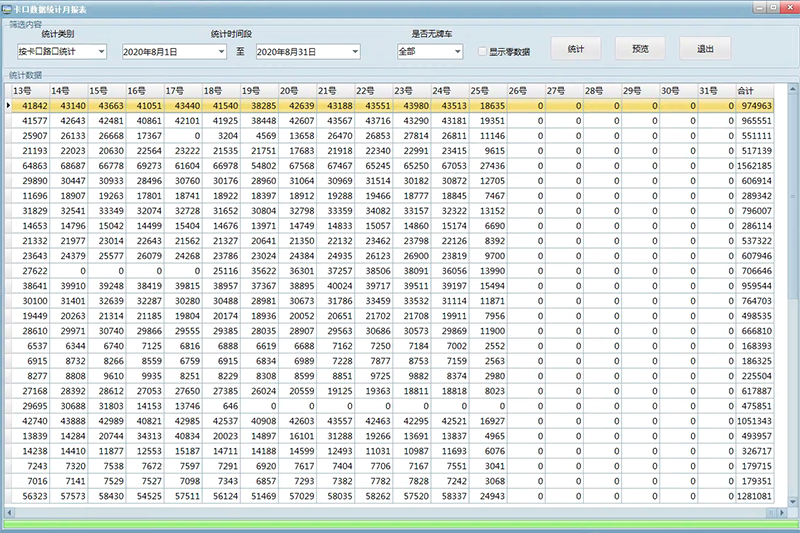Click the current row indicator arrow
The height and width of the screenshot is (533, 800).
tap(9, 105)
